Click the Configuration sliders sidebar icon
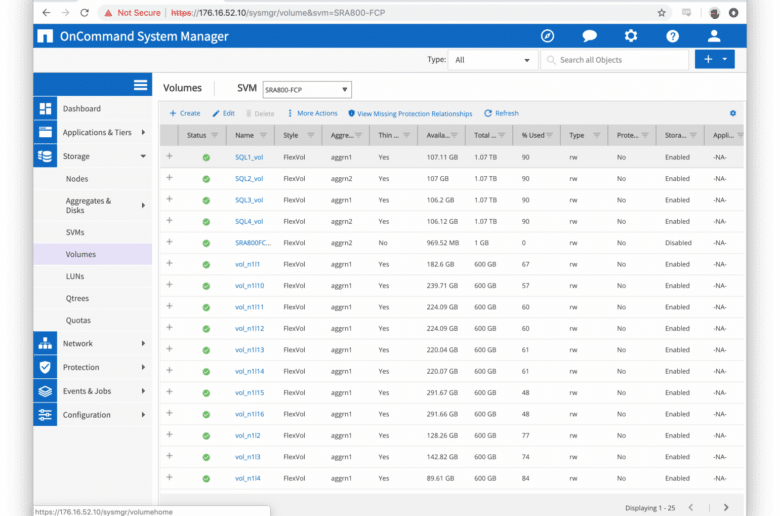This screenshot has width=780, height=516. pyautogui.click(x=45, y=415)
